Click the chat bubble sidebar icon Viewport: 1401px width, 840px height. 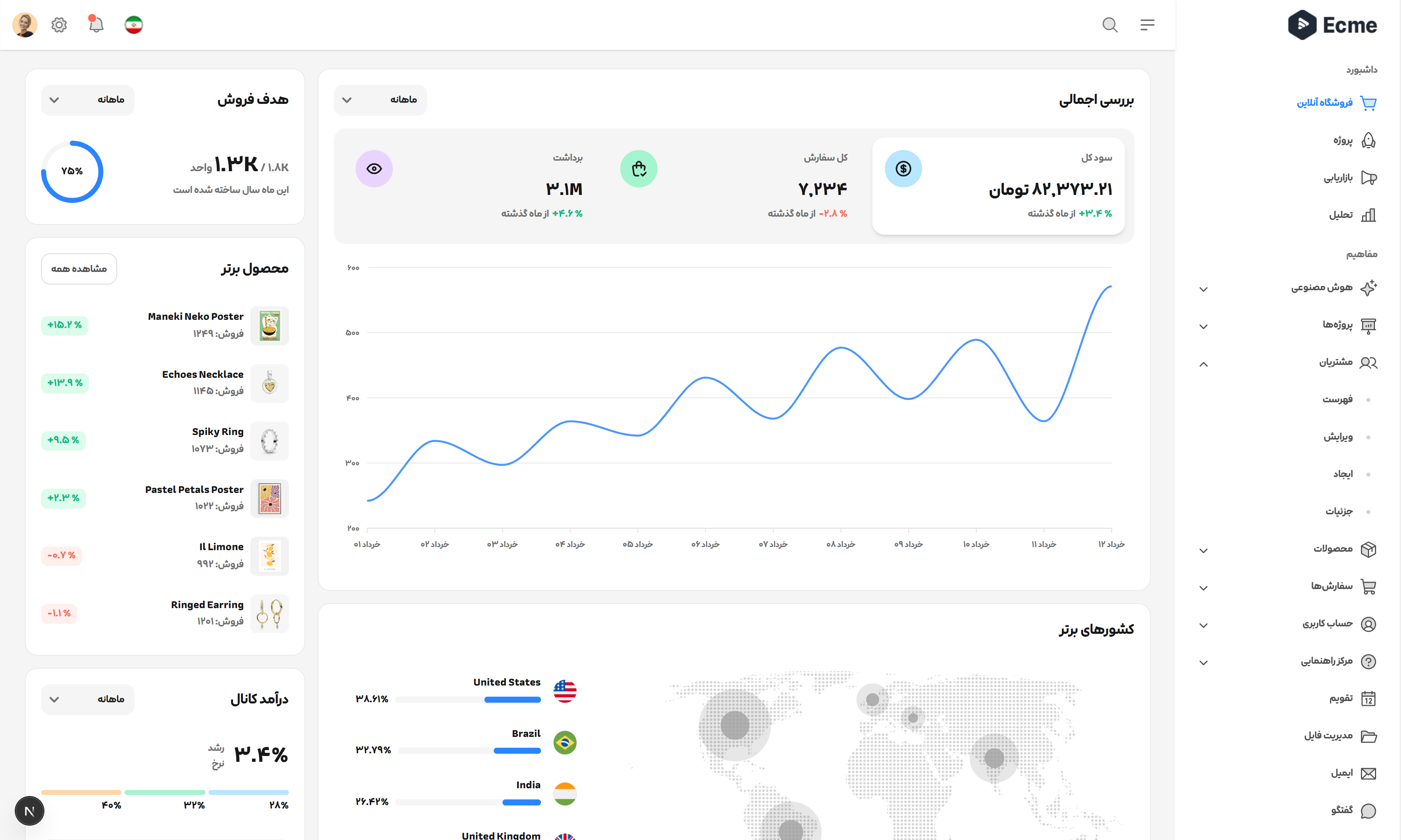(1368, 810)
